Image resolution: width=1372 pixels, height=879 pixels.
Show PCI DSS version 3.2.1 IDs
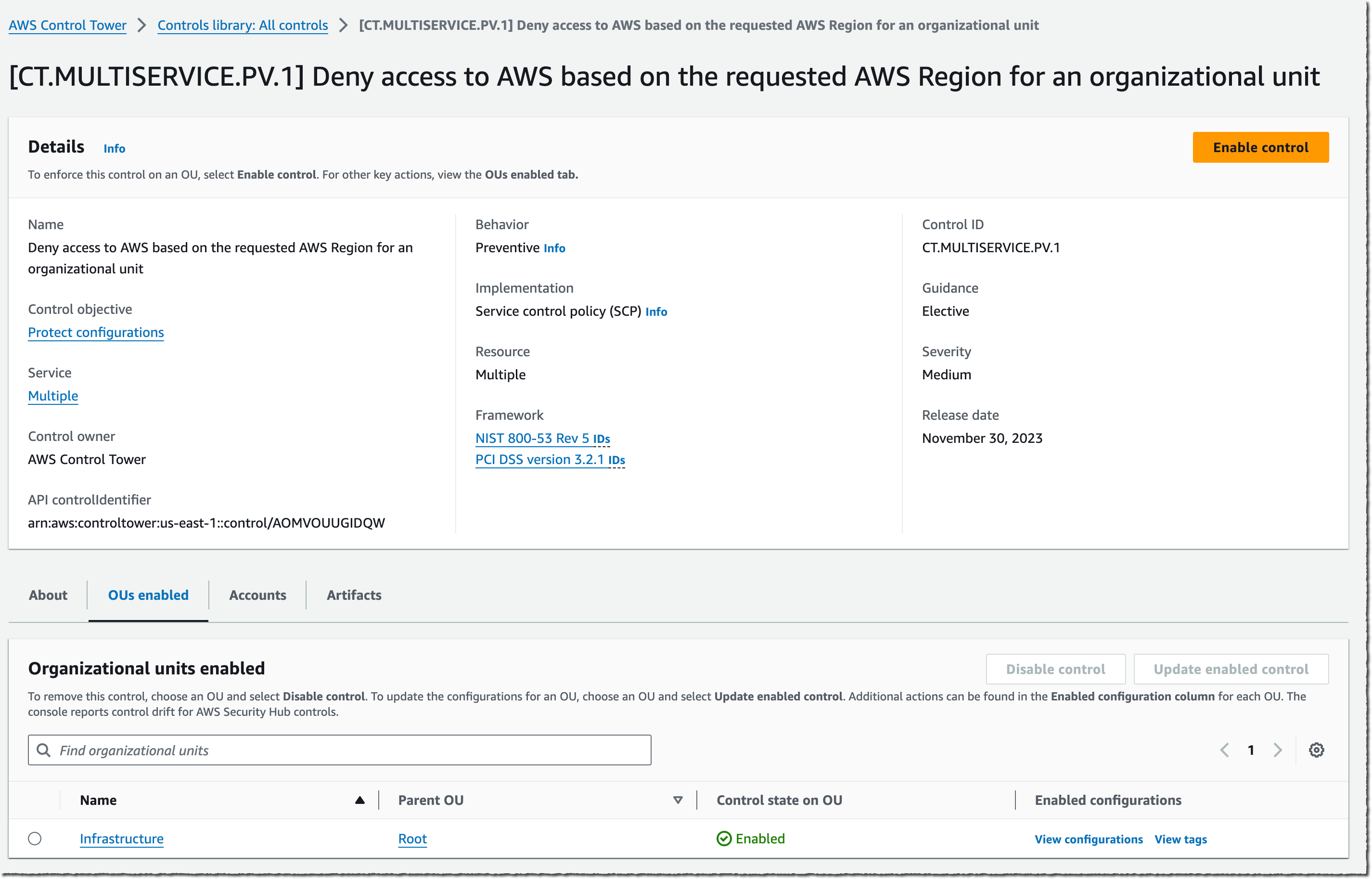[x=616, y=460]
